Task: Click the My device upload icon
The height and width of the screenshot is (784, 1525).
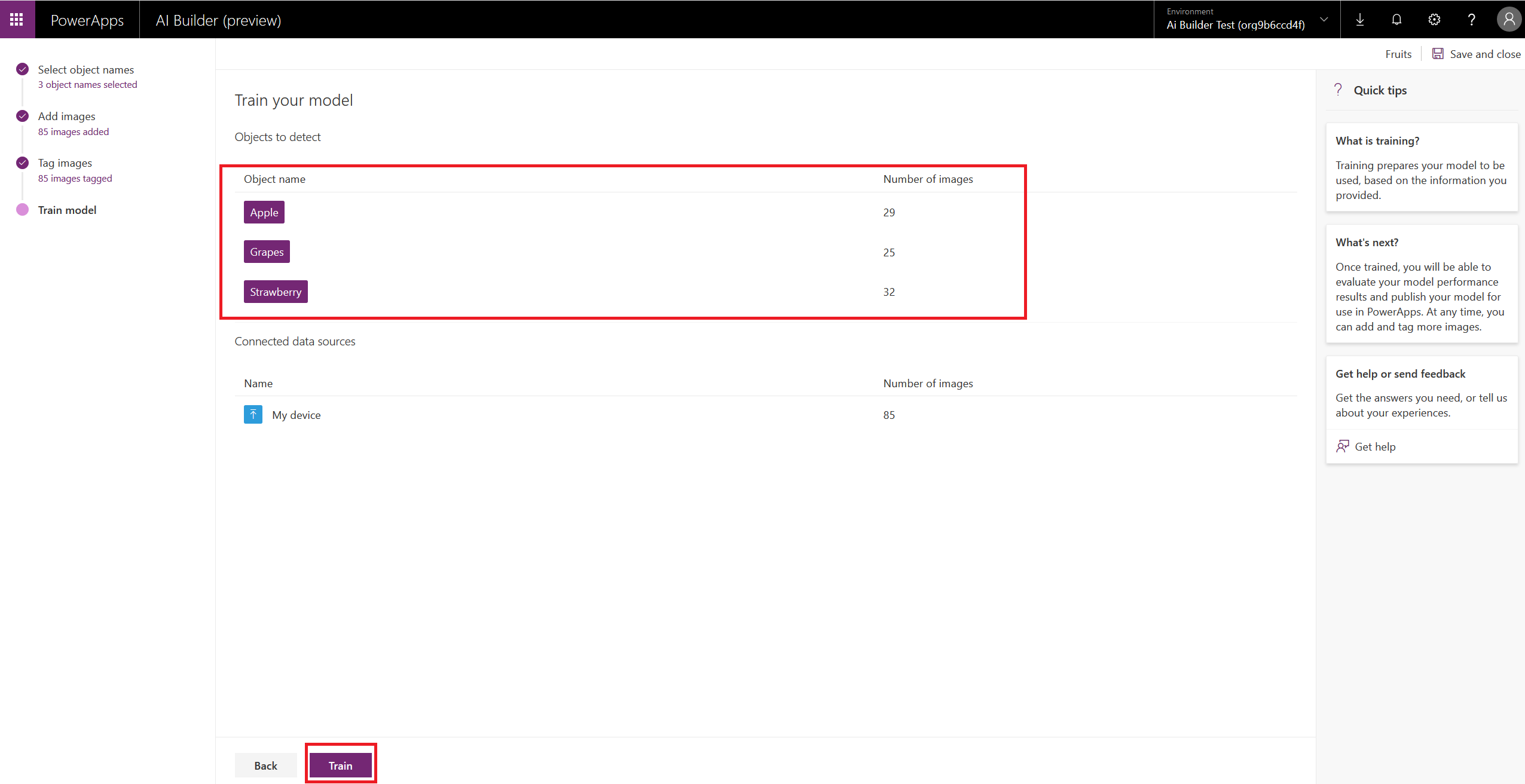Action: coord(253,415)
